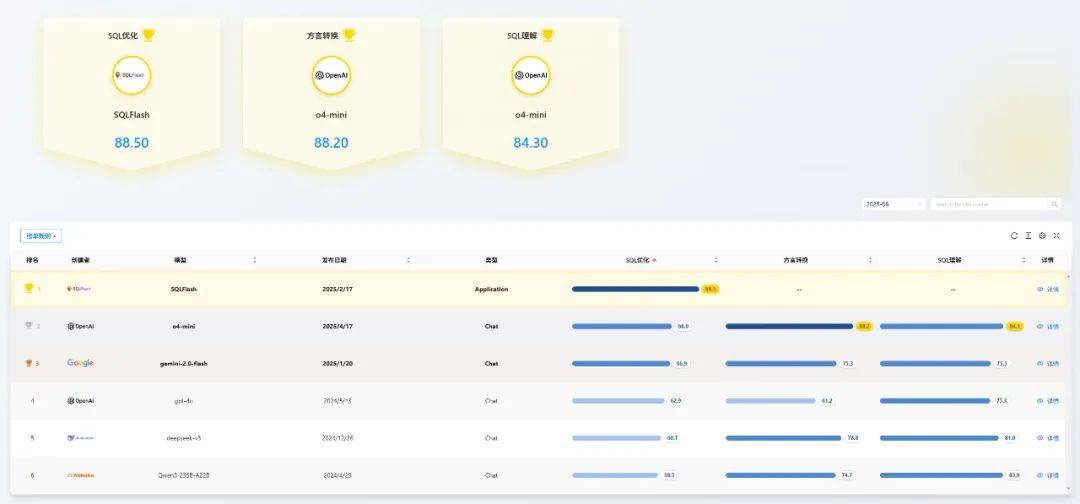1080x504 pixels.
Task: Click the trophy icon beside the SQL理解 card title
Action: [548, 35]
